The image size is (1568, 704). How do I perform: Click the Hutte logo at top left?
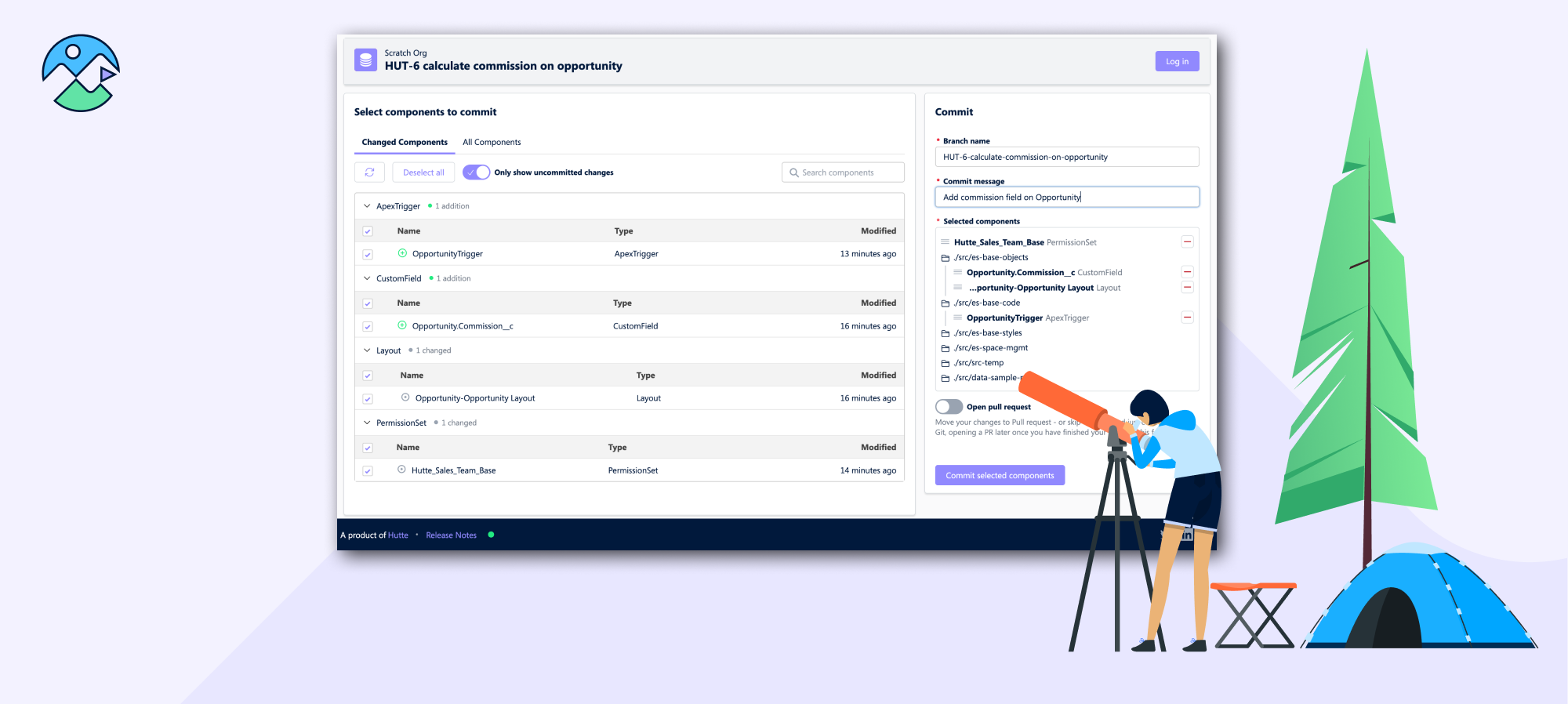click(x=81, y=73)
